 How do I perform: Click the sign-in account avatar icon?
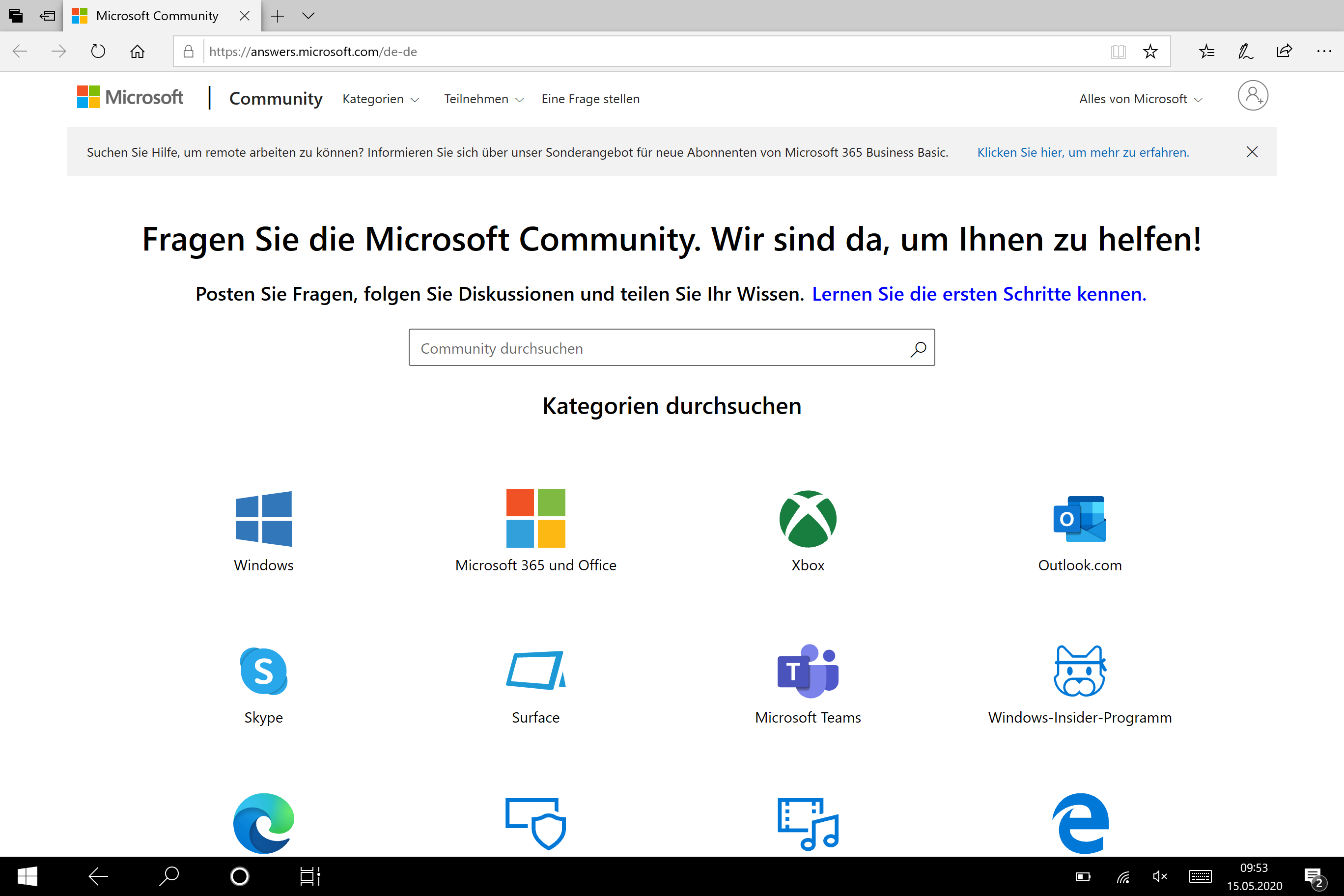pyautogui.click(x=1253, y=96)
